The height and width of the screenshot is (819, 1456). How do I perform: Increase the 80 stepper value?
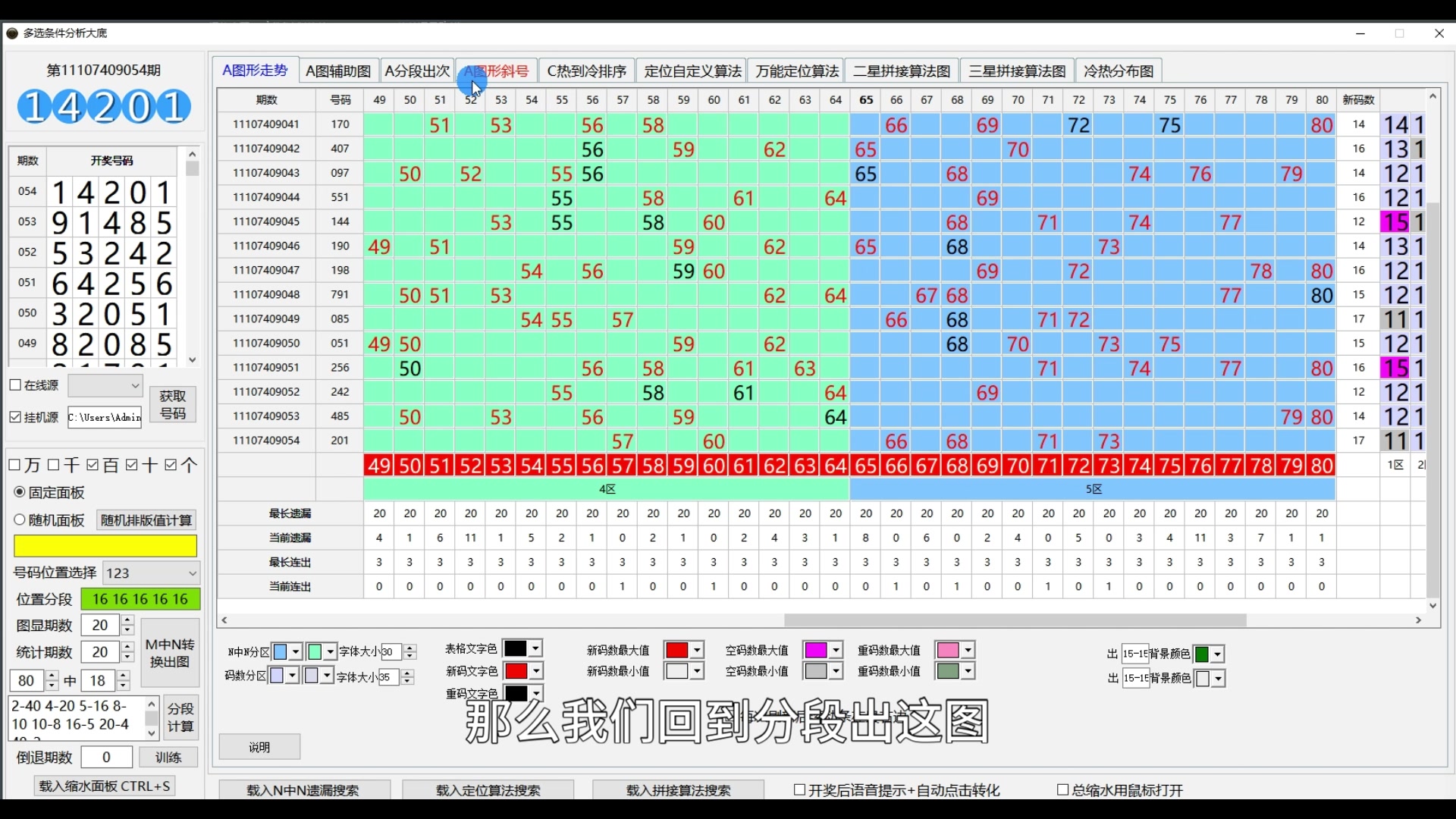52,676
